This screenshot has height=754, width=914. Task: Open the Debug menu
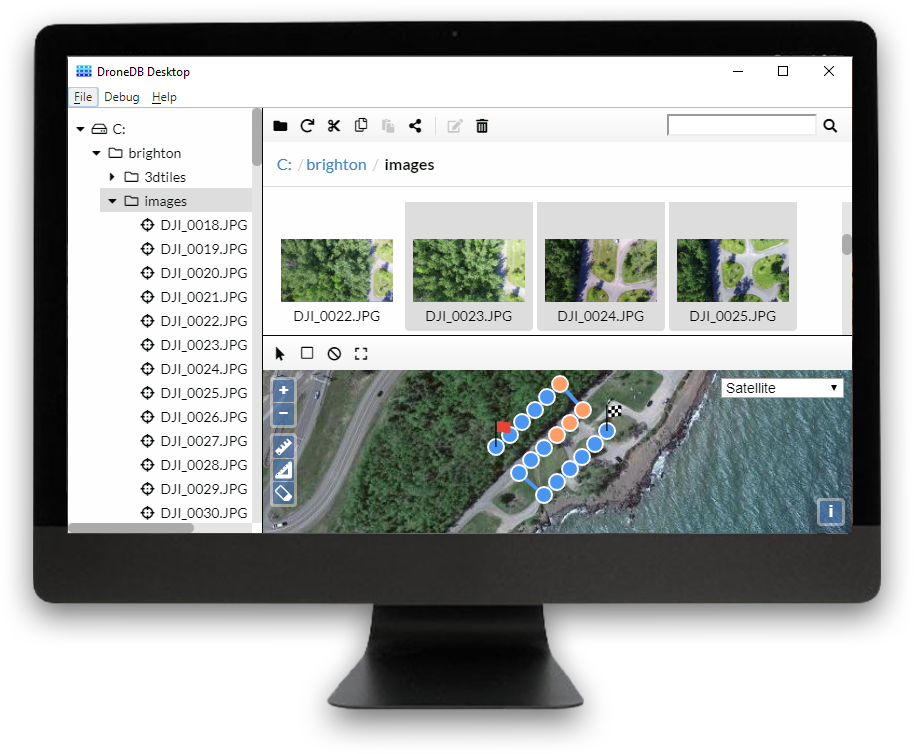[122, 97]
